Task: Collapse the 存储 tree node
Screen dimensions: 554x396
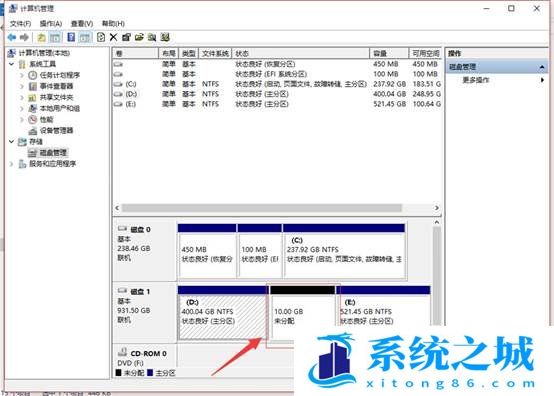Action: click(12, 142)
